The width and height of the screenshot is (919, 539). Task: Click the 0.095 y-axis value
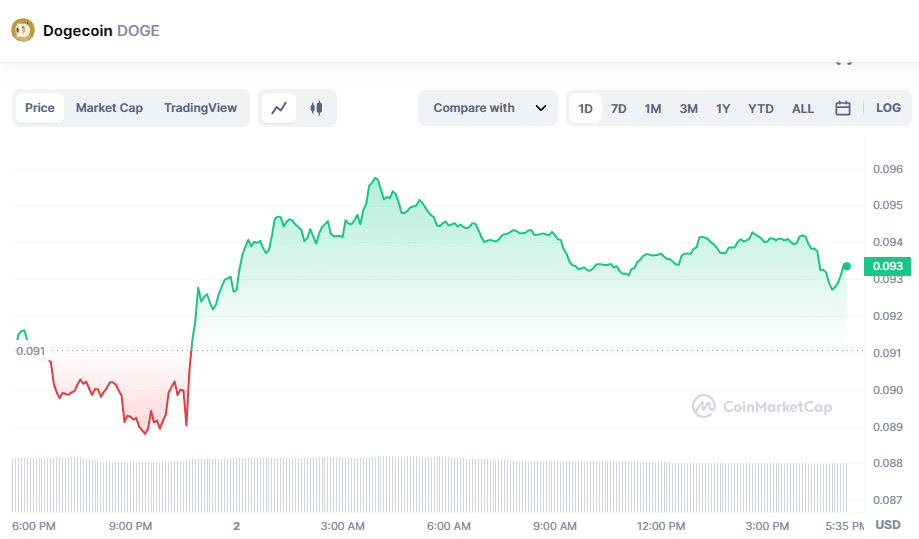coord(887,205)
